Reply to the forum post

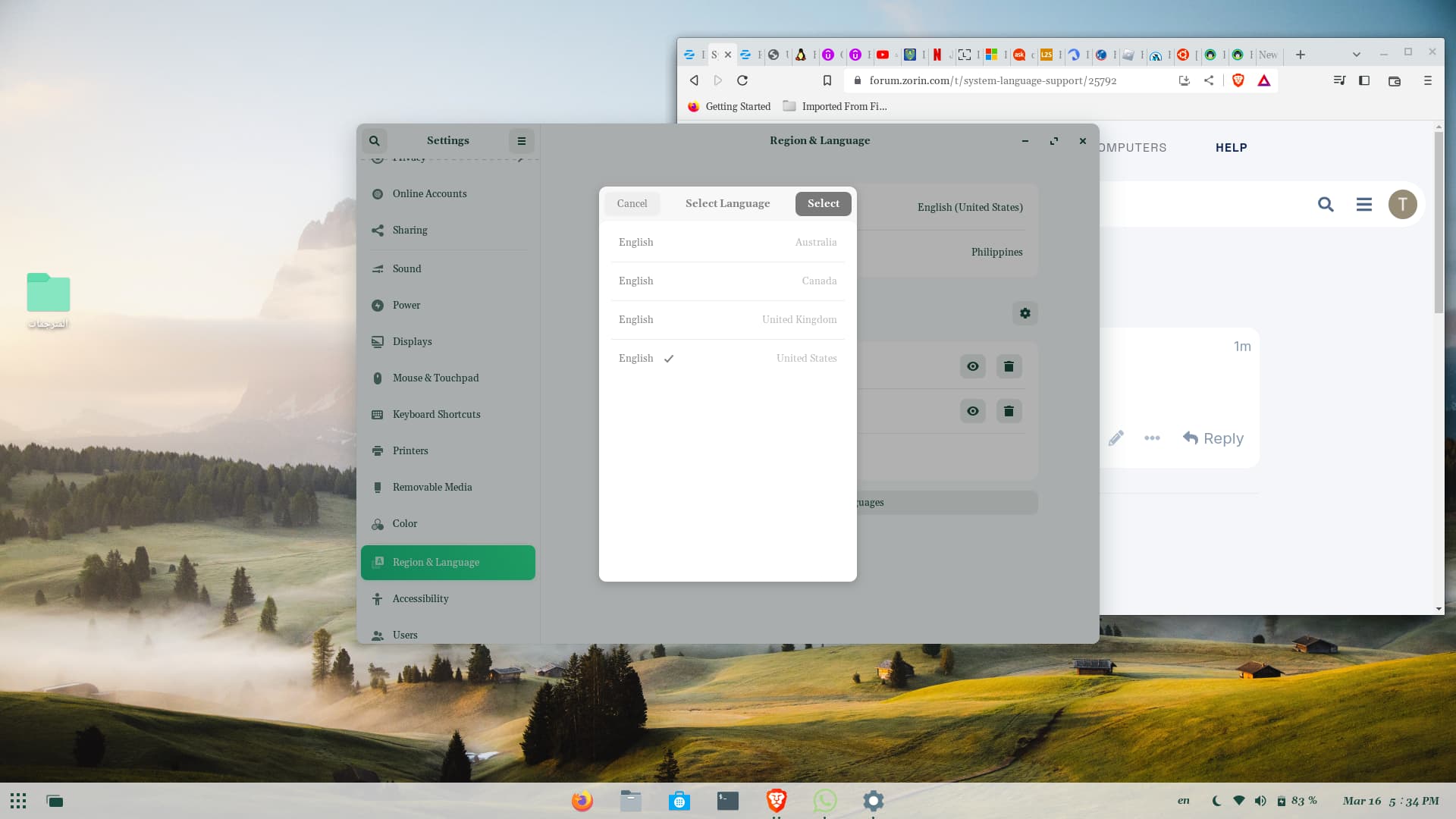1213,438
